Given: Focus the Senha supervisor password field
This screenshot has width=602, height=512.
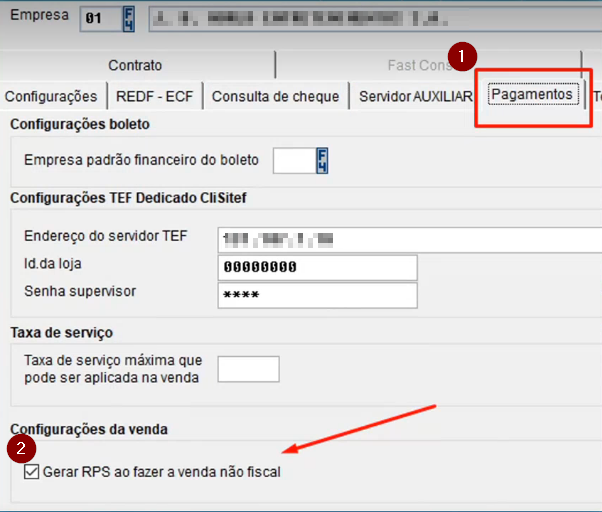Looking at the screenshot, I should [x=316, y=295].
